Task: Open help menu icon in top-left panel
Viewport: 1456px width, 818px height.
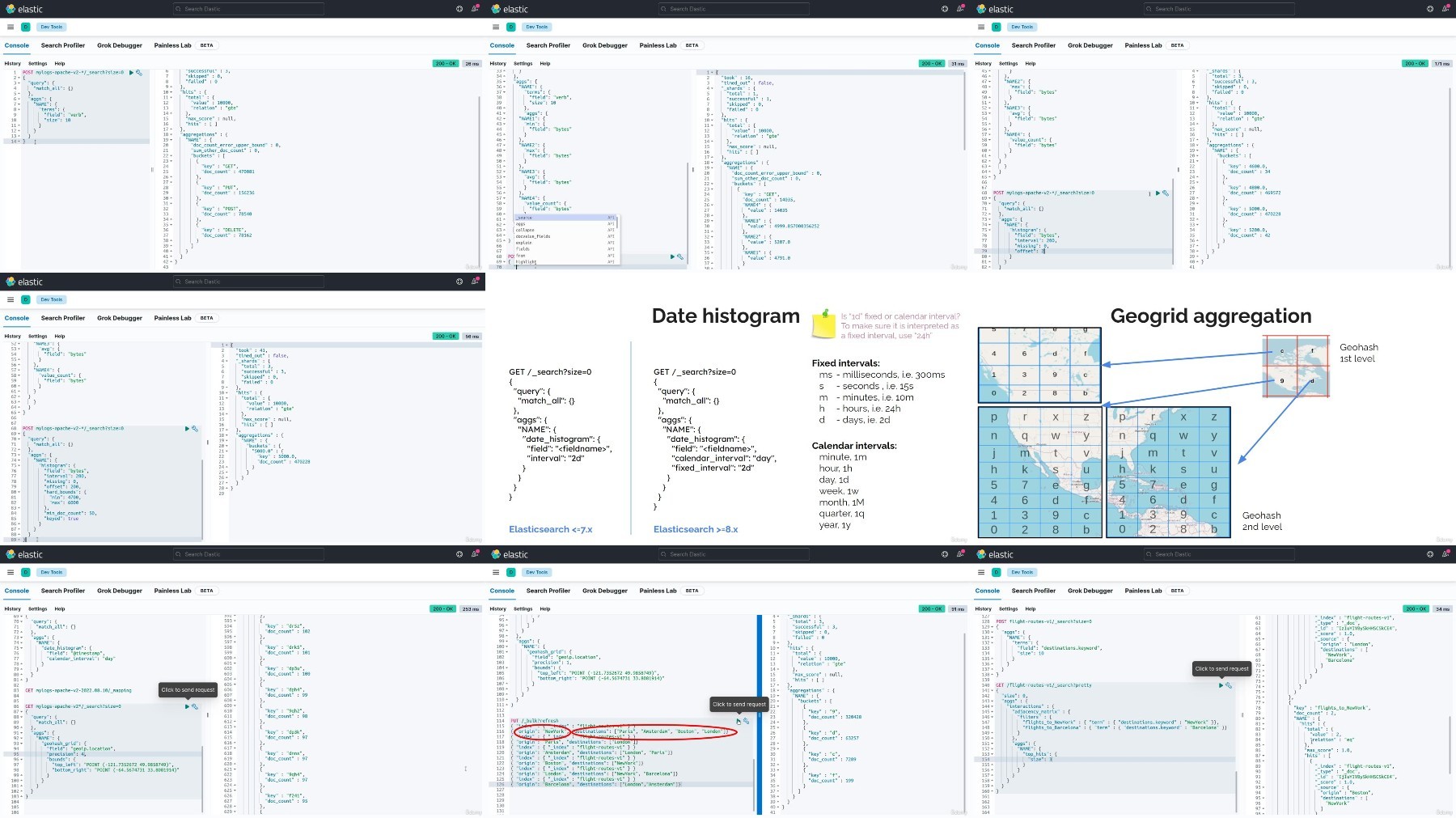Action: click(x=459, y=9)
